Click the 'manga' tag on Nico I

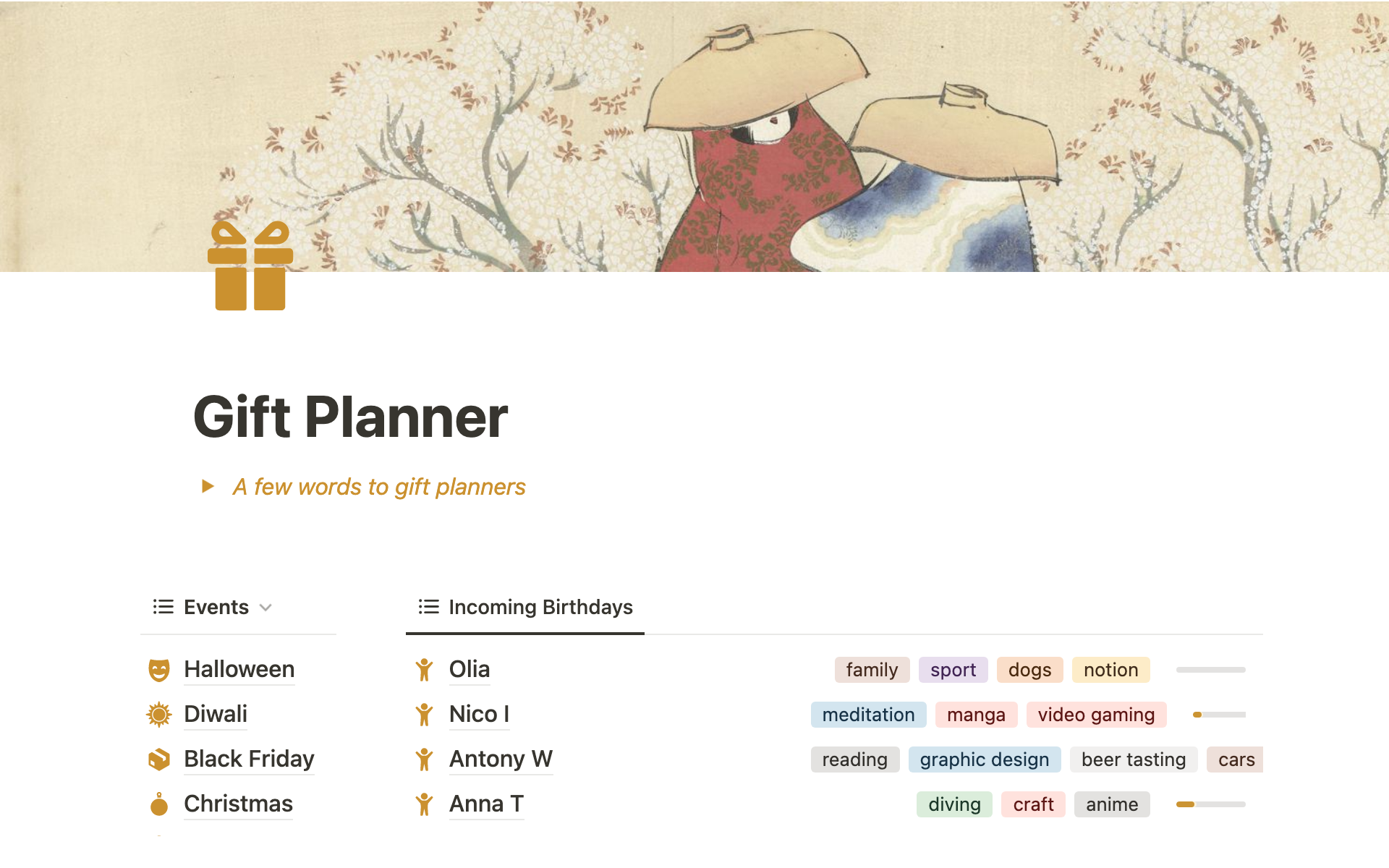[976, 715]
